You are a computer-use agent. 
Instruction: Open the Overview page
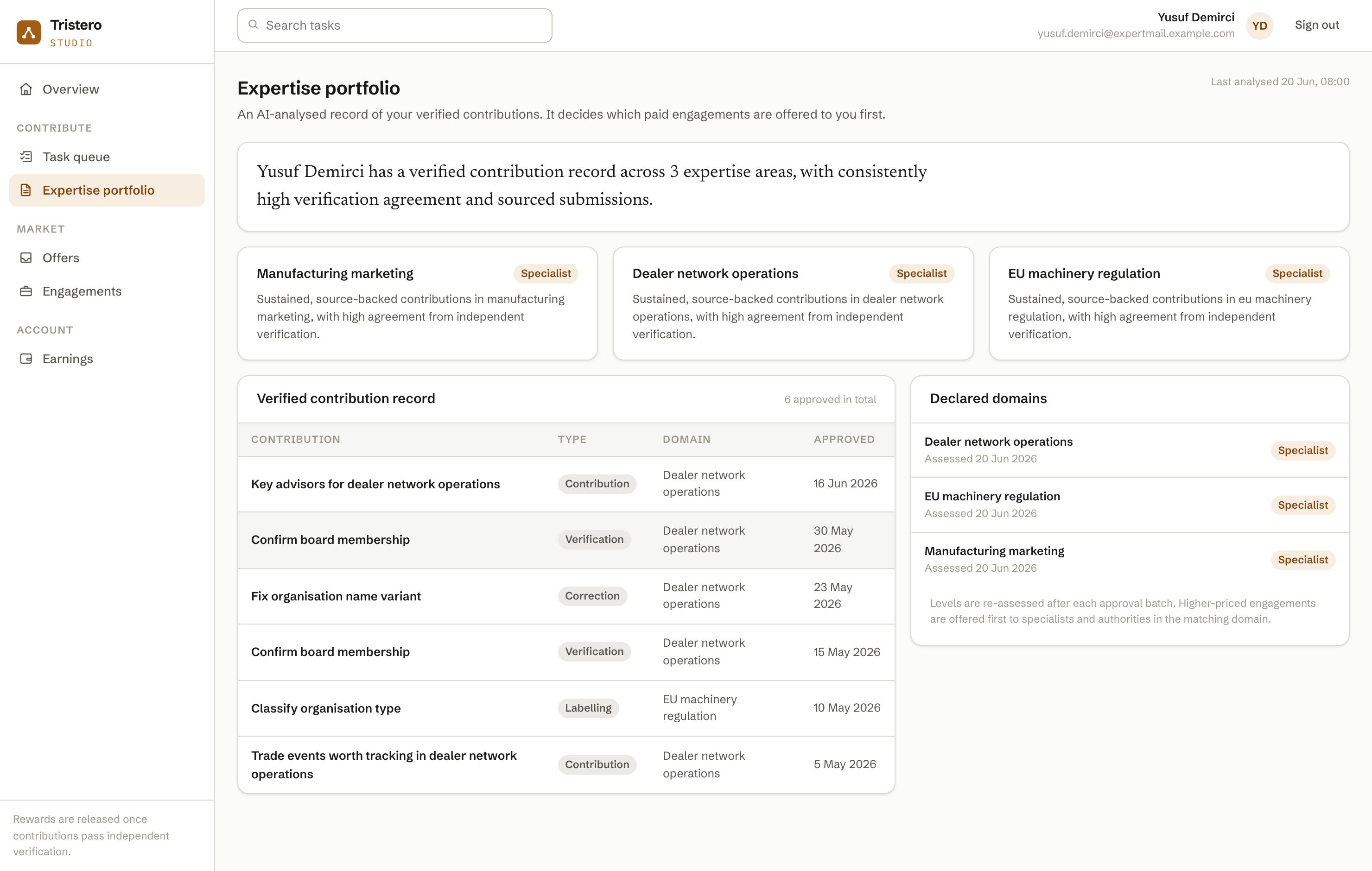tap(107, 89)
